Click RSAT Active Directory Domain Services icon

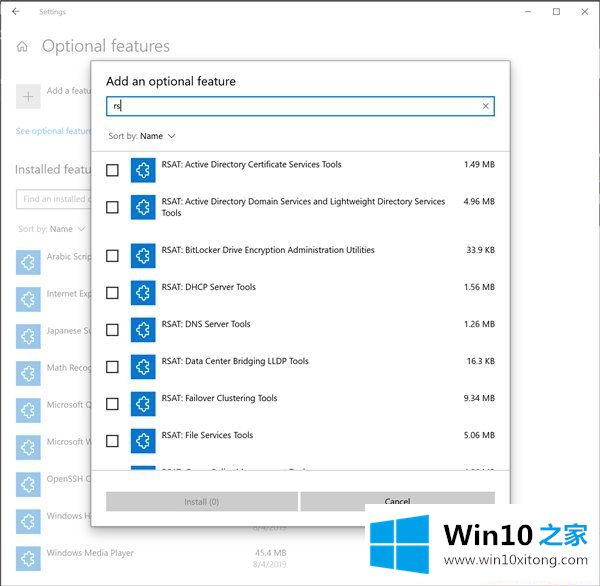[143, 207]
